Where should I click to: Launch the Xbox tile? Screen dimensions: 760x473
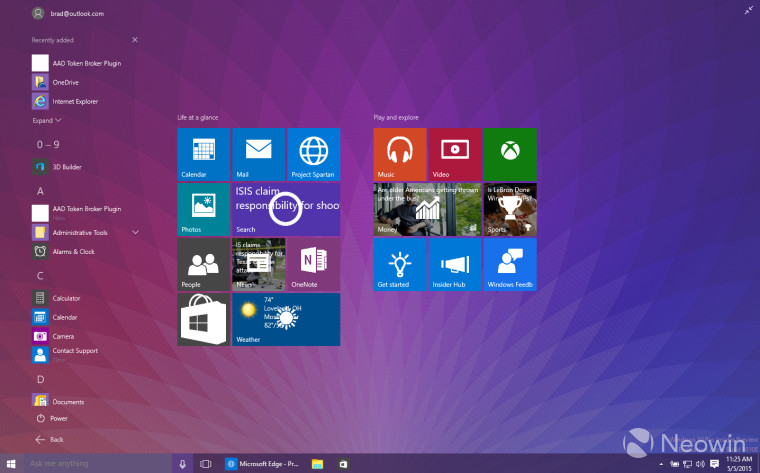click(510, 155)
